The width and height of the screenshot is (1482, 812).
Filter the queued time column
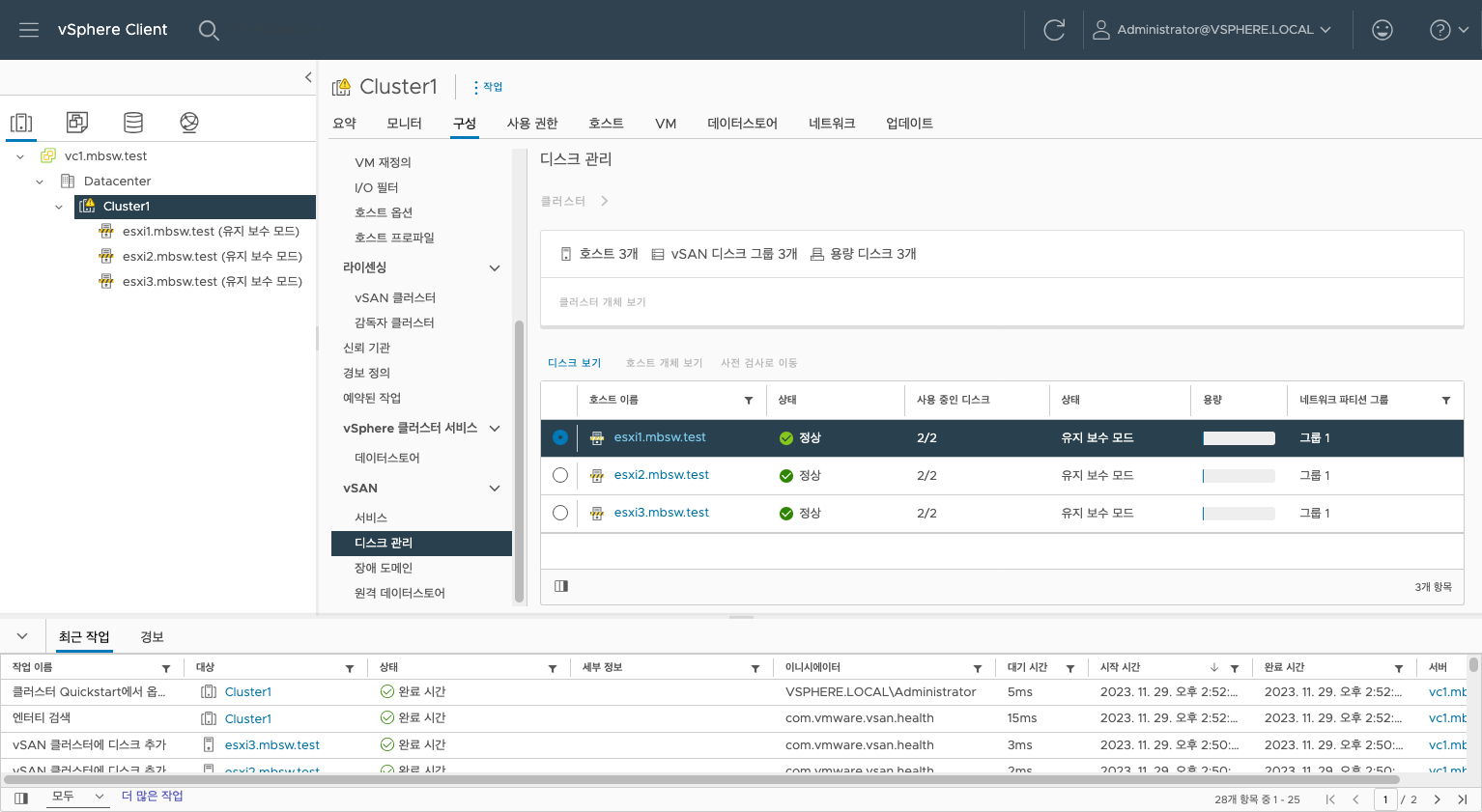(1070, 668)
